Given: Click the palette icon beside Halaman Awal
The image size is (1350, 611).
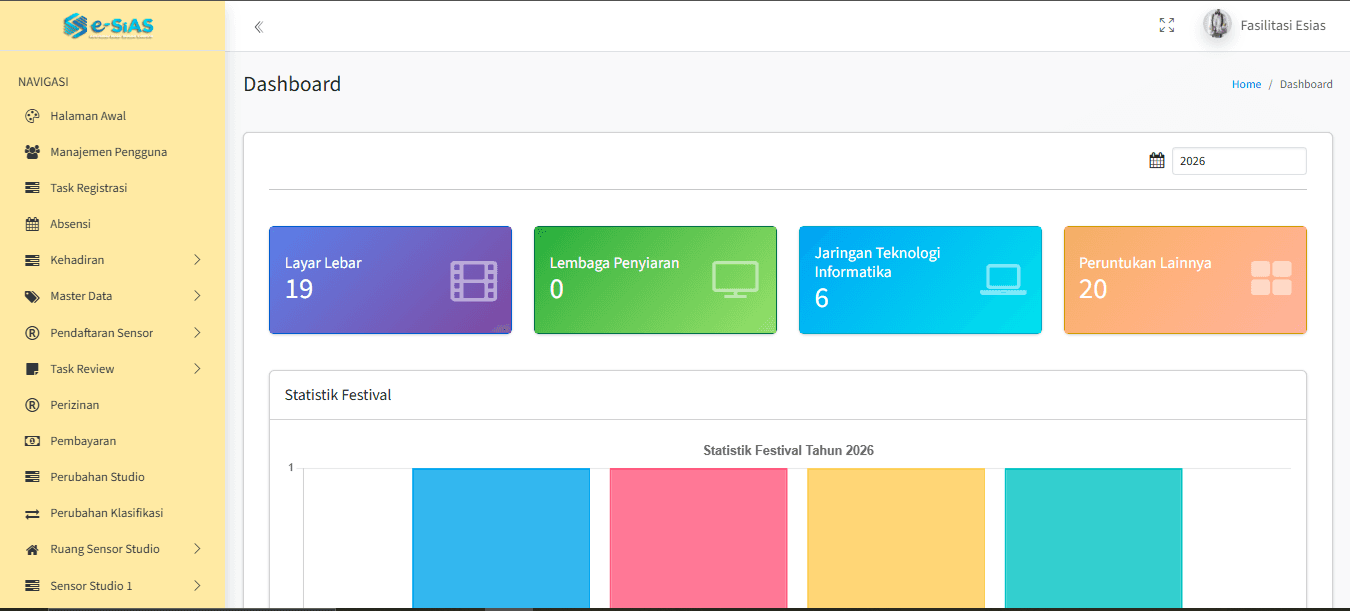Looking at the screenshot, I should tap(32, 116).
